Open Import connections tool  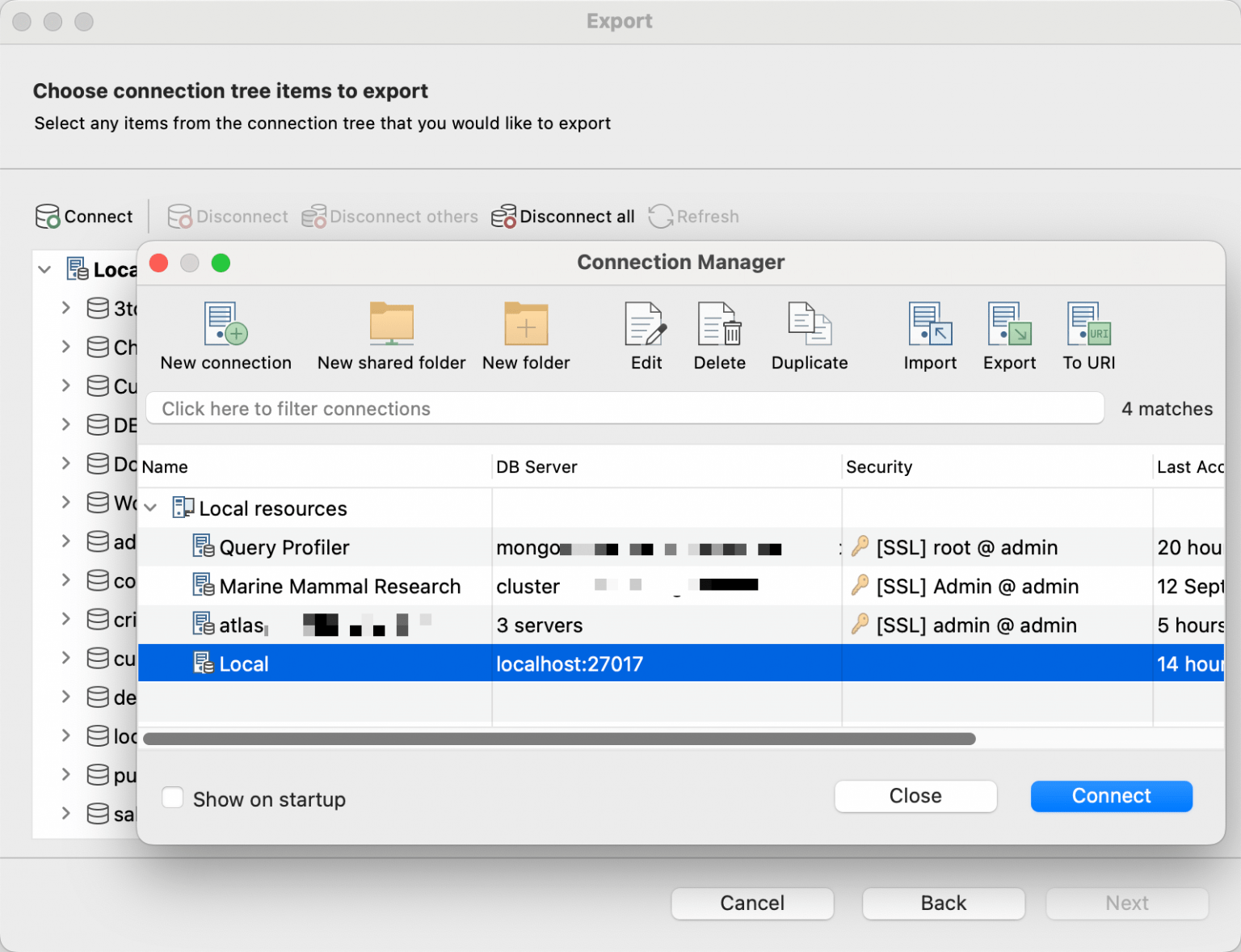(x=930, y=325)
